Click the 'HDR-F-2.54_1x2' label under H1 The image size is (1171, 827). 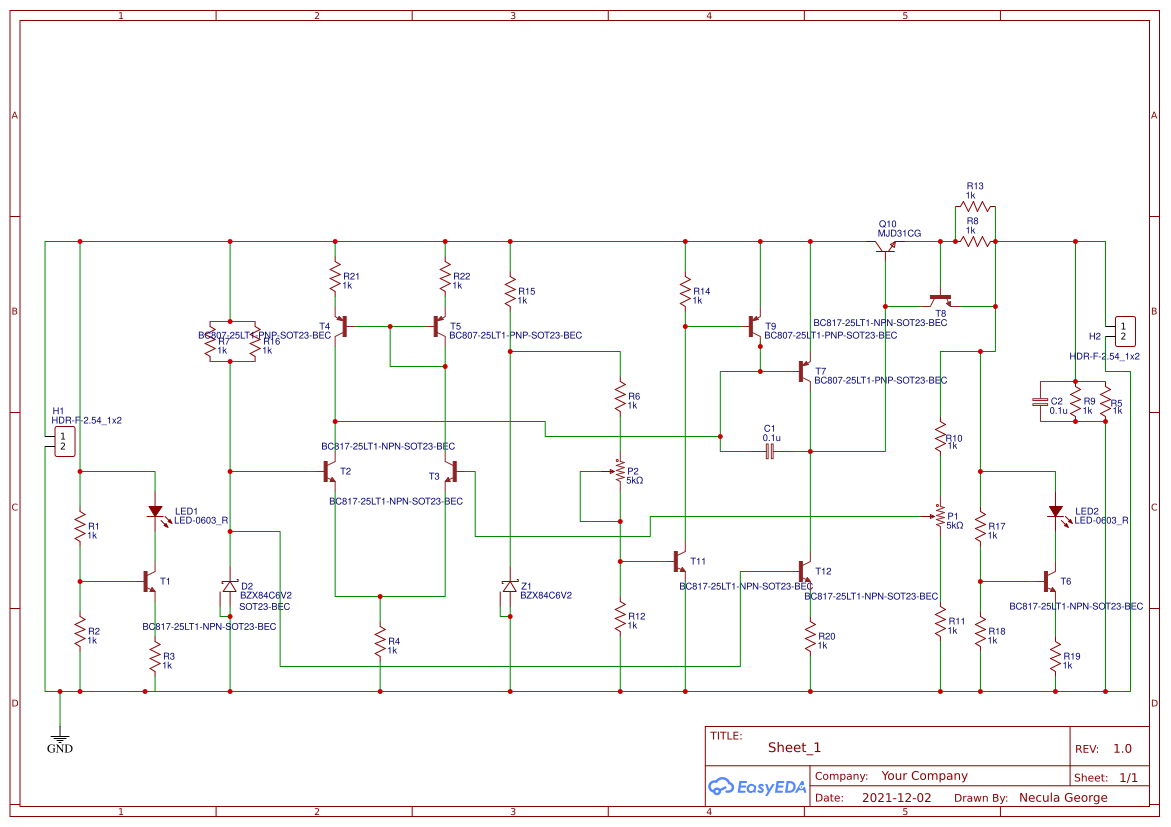tap(87, 420)
